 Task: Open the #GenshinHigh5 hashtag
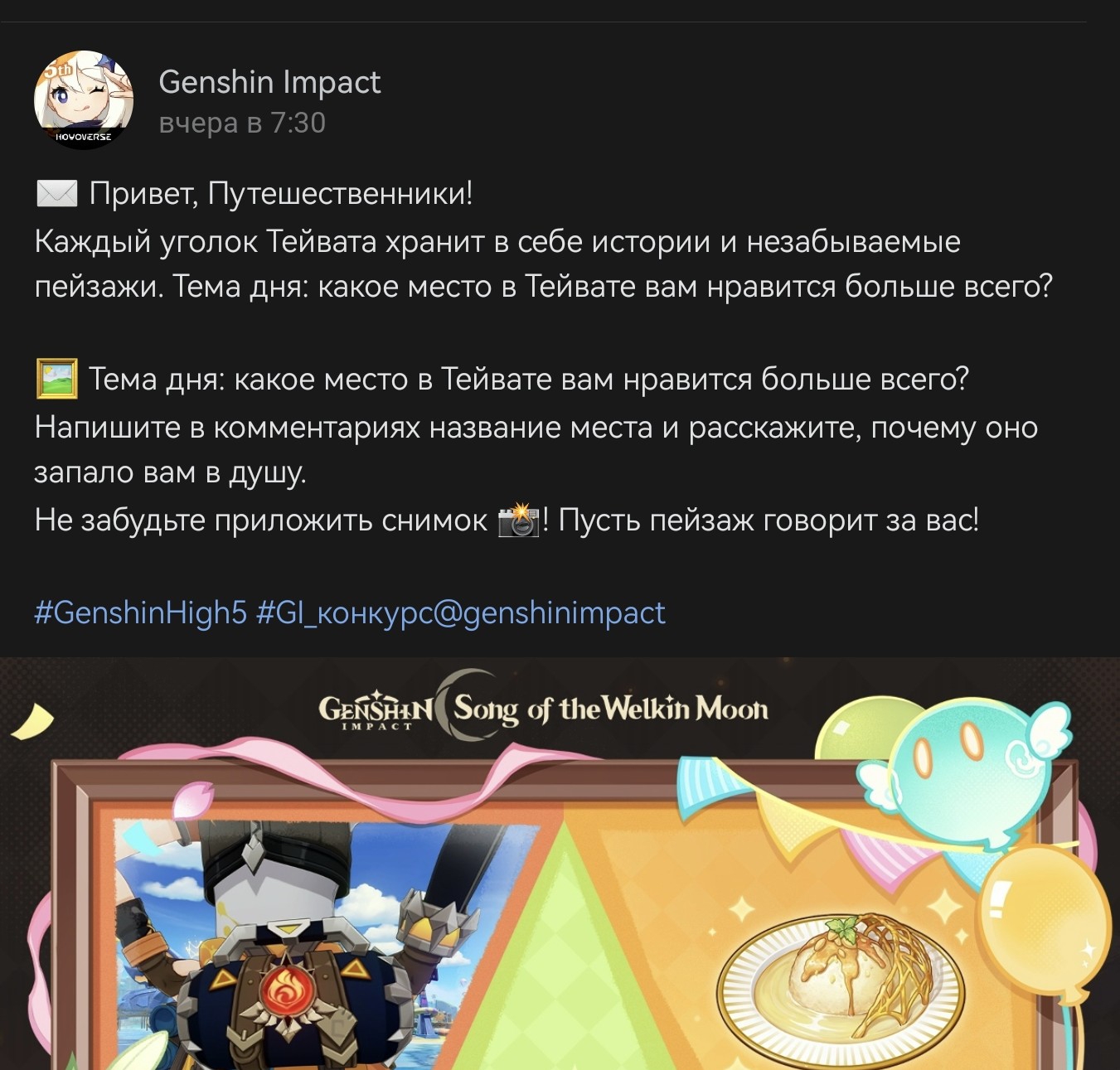click(141, 612)
